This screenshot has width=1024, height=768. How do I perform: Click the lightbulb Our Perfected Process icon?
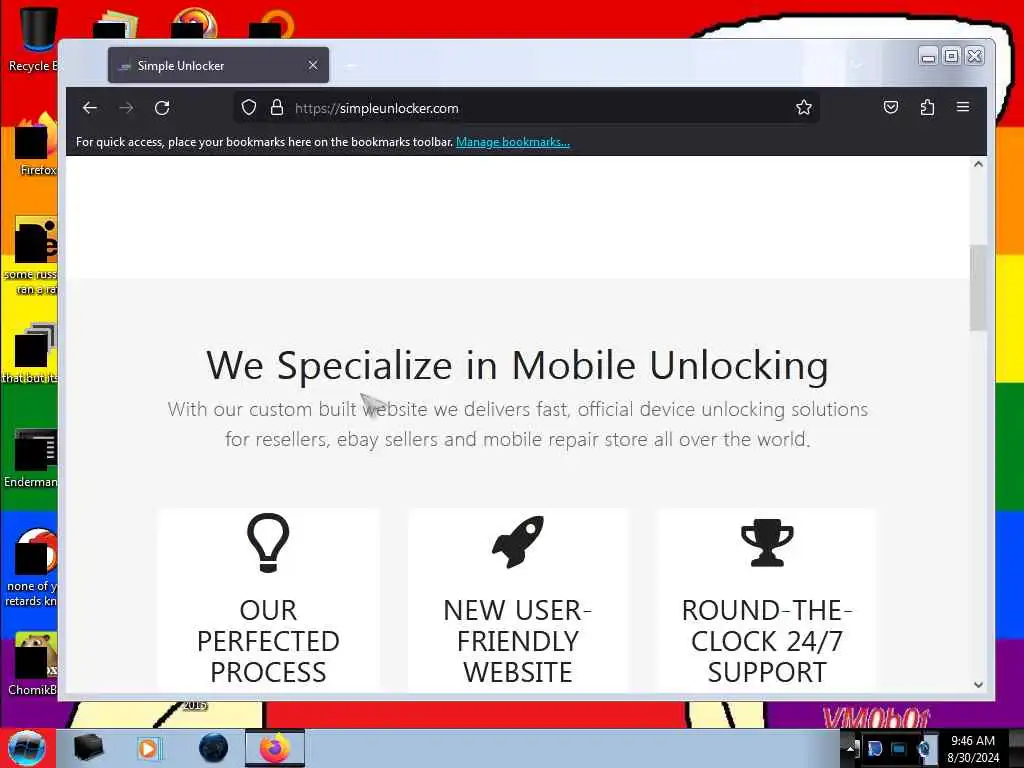268,543
